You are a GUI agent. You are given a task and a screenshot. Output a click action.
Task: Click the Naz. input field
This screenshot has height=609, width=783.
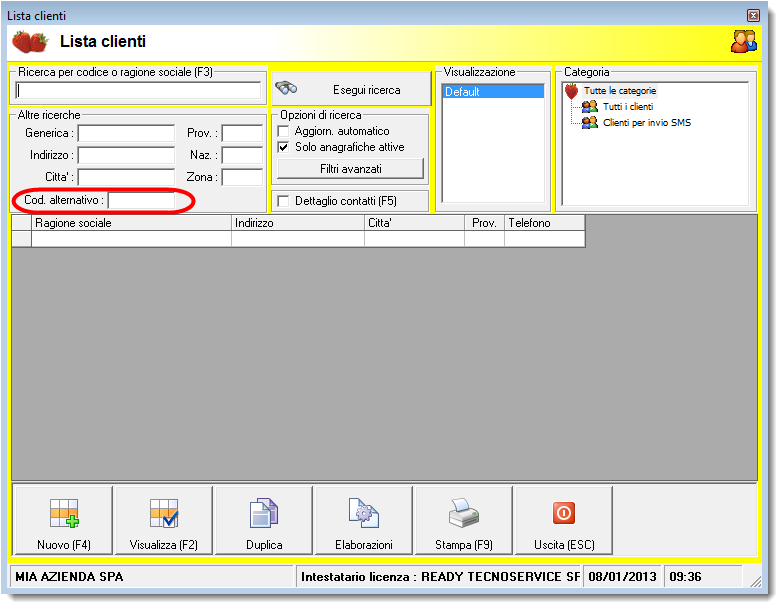[242, 156]
